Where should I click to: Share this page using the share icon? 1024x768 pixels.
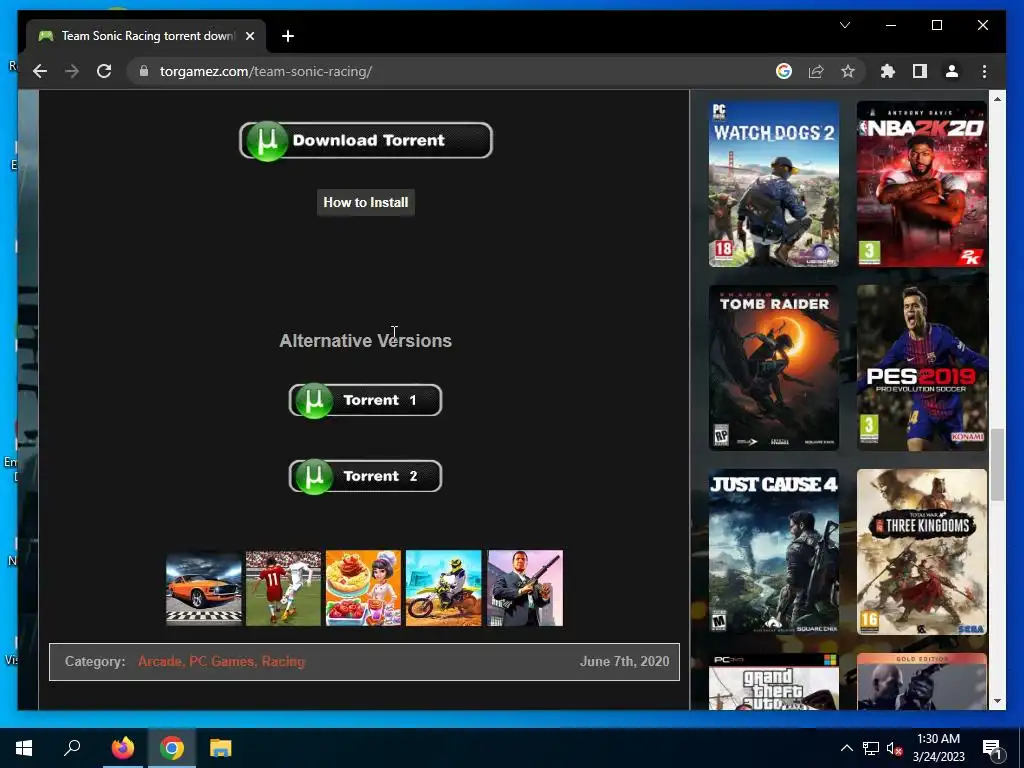[x=816, y=71]
